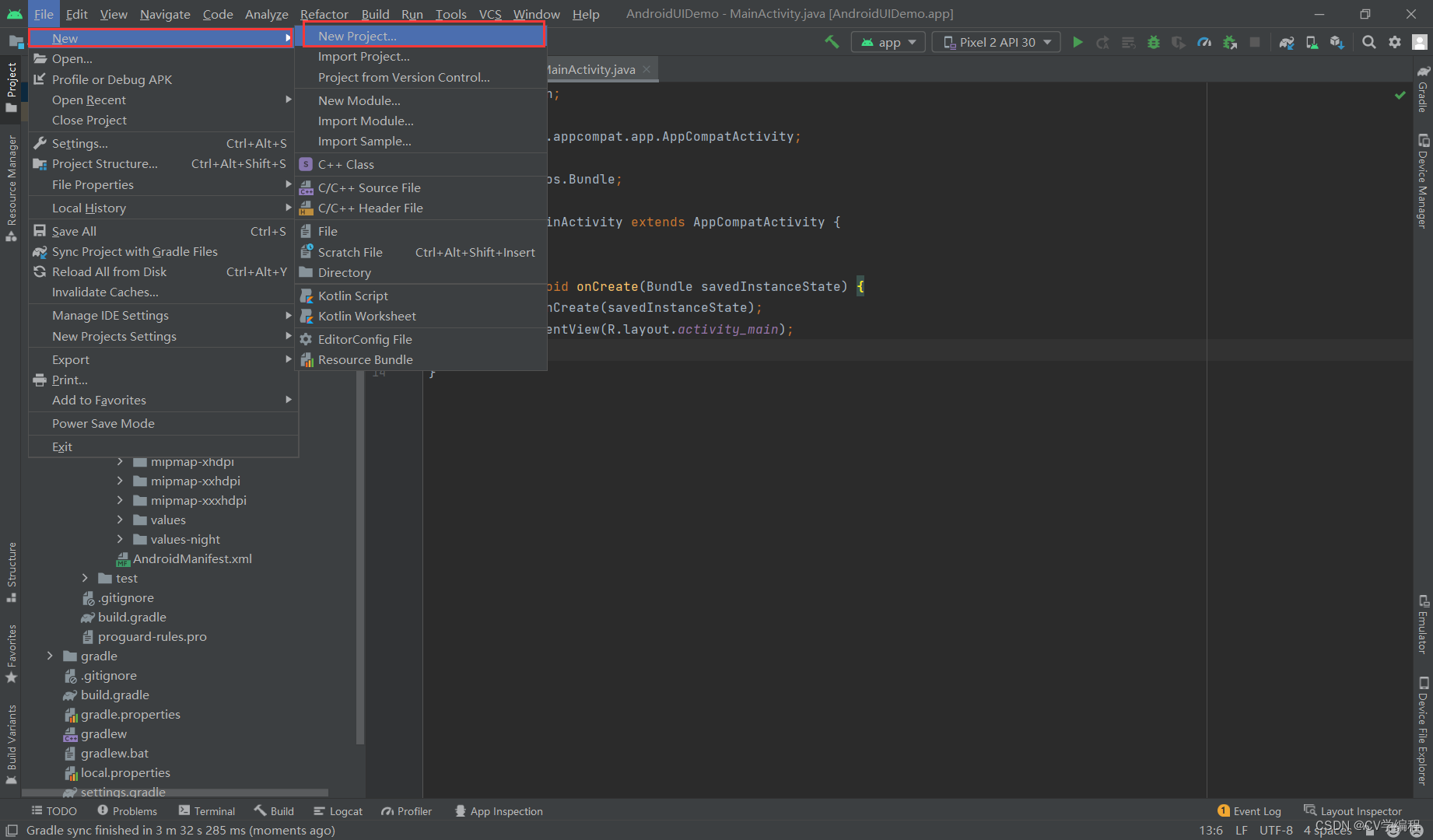Expand the values folder
This screenshot has height=840, width=1433.
(x=120, y=520)
